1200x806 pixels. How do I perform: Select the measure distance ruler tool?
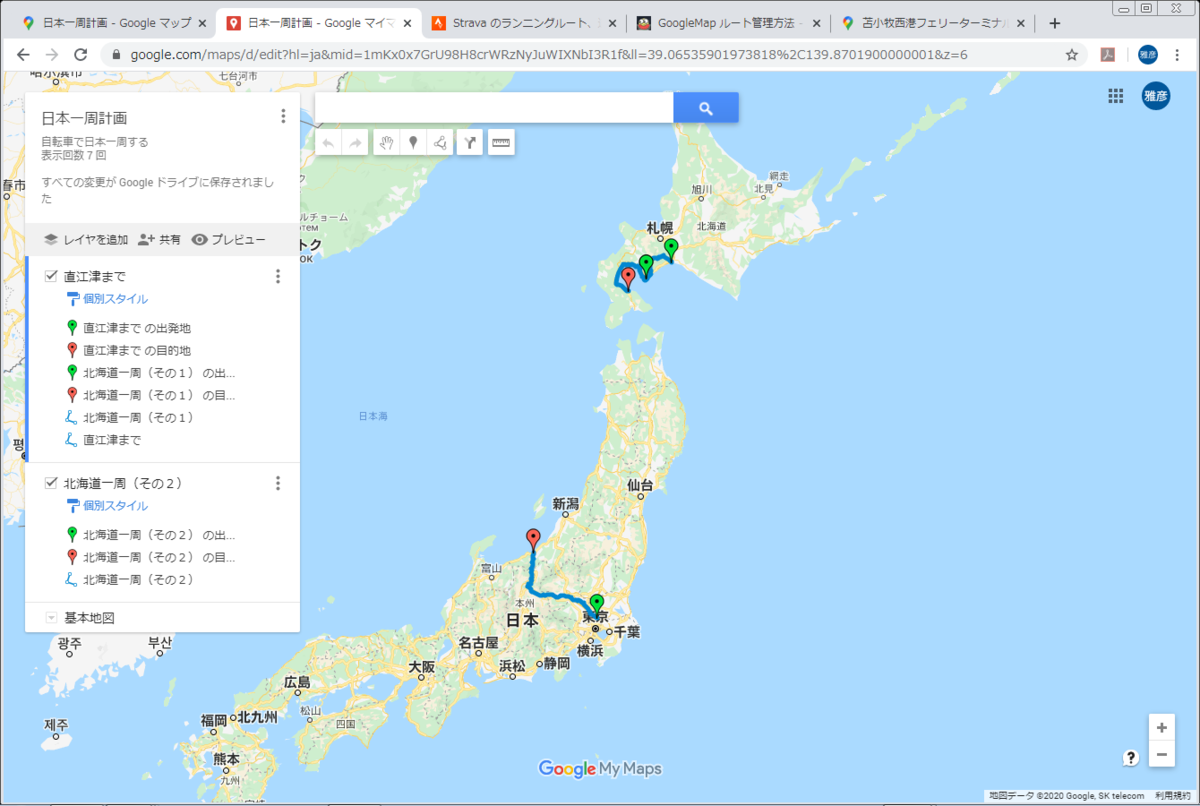pyautogui.click(x=501, y=144)
